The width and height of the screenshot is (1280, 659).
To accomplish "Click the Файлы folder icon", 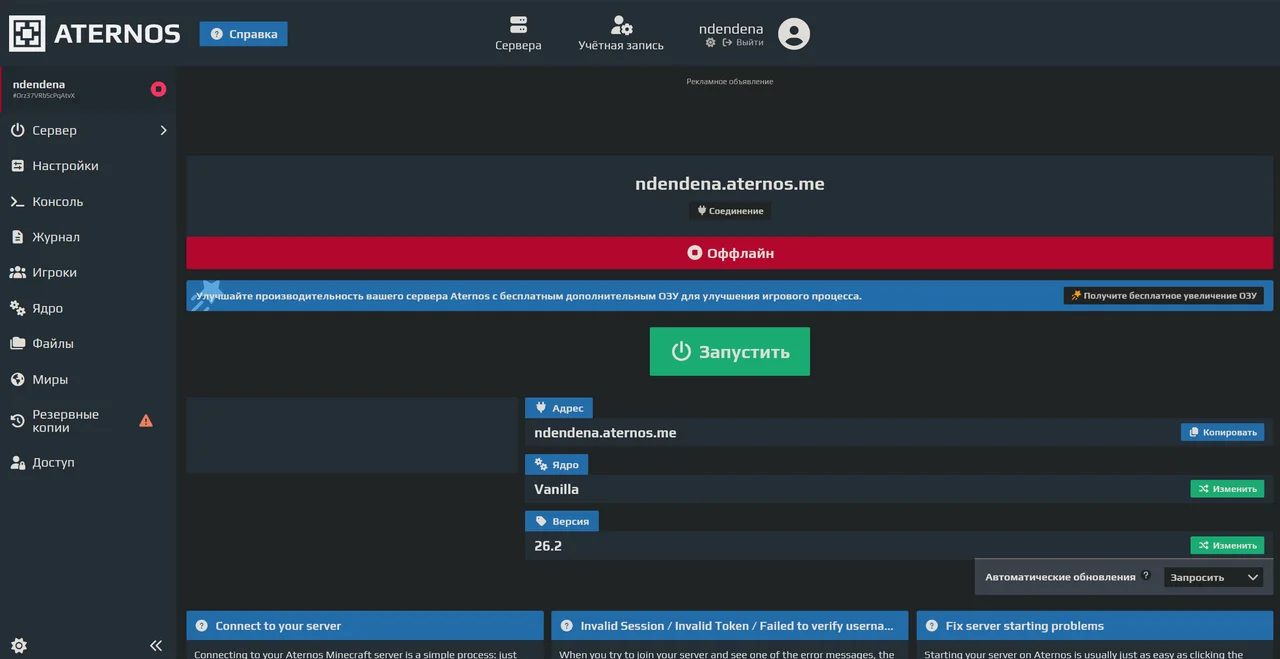I will 17,343.
